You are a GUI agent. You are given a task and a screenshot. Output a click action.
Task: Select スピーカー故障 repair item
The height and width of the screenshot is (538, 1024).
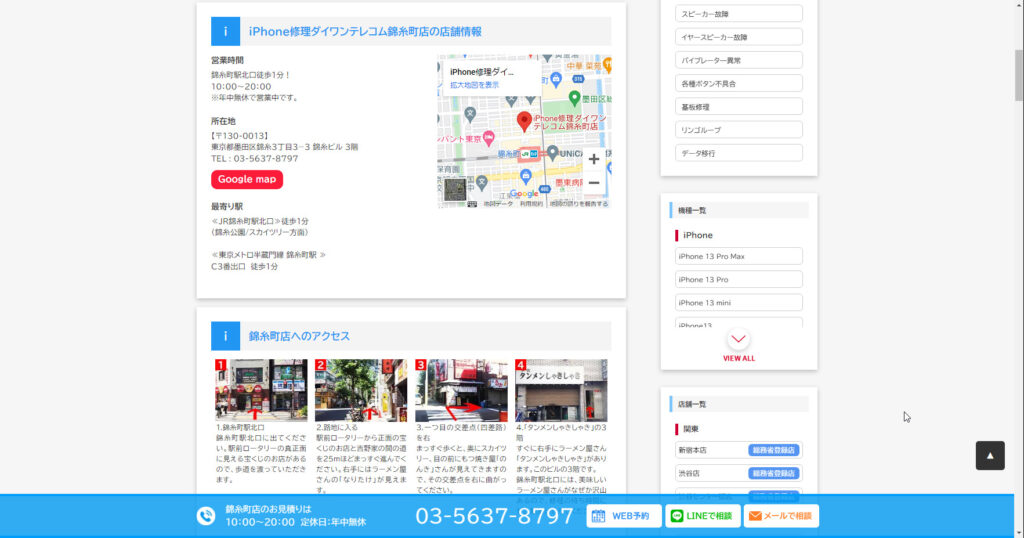739,14
